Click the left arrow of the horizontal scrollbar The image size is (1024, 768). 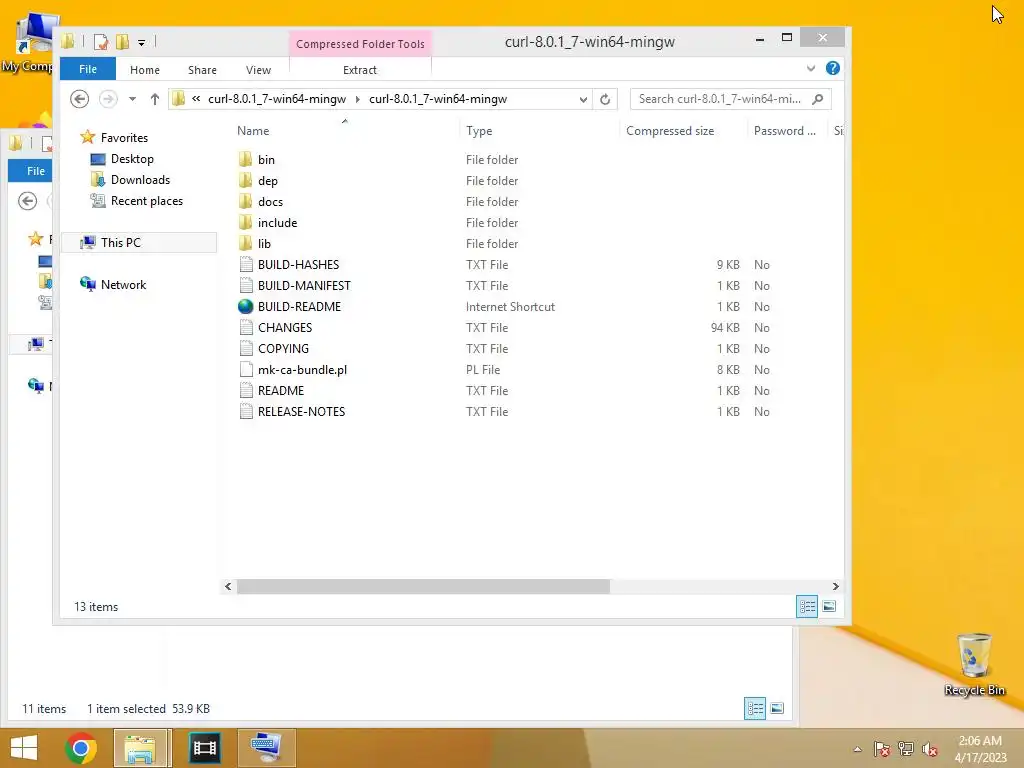[x=228, y=586]
